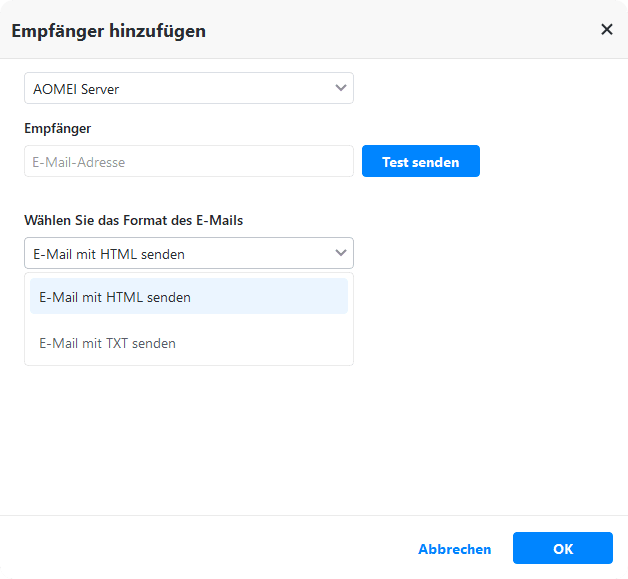Click the chevron arrow beside AOMEI Server
The width and height of the screenshot is (628, 579).
(341, 88)
